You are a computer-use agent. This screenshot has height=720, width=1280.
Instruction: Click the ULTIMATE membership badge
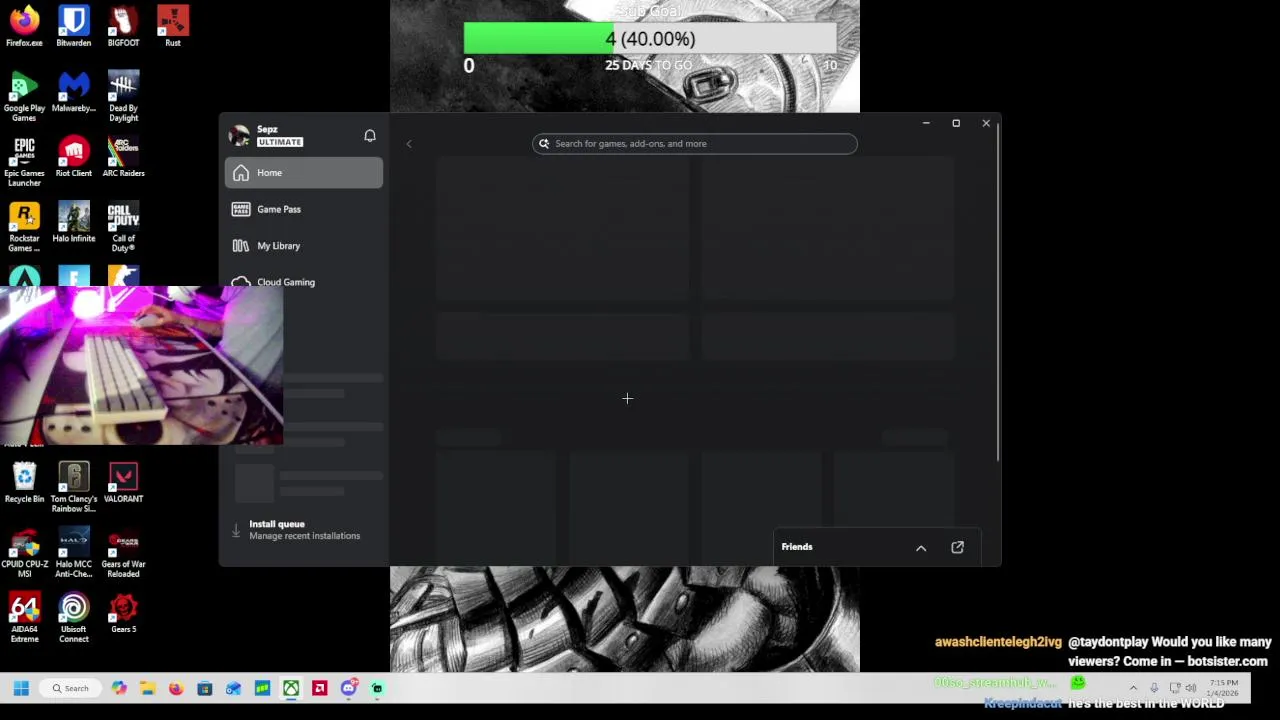coord(280,142)
